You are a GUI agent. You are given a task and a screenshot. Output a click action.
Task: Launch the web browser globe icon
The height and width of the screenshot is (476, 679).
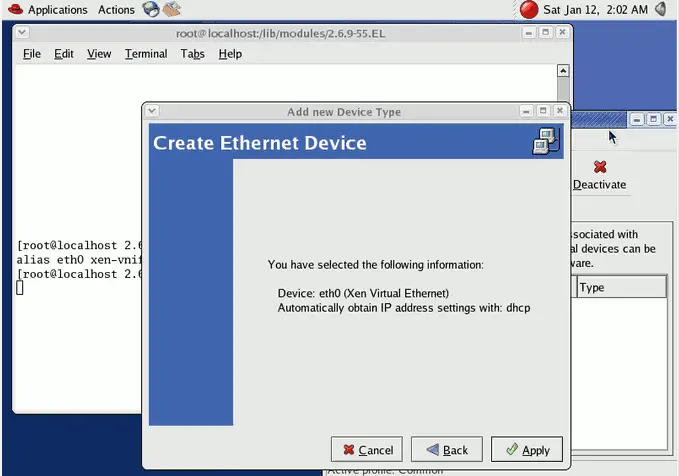click(151, 10)
